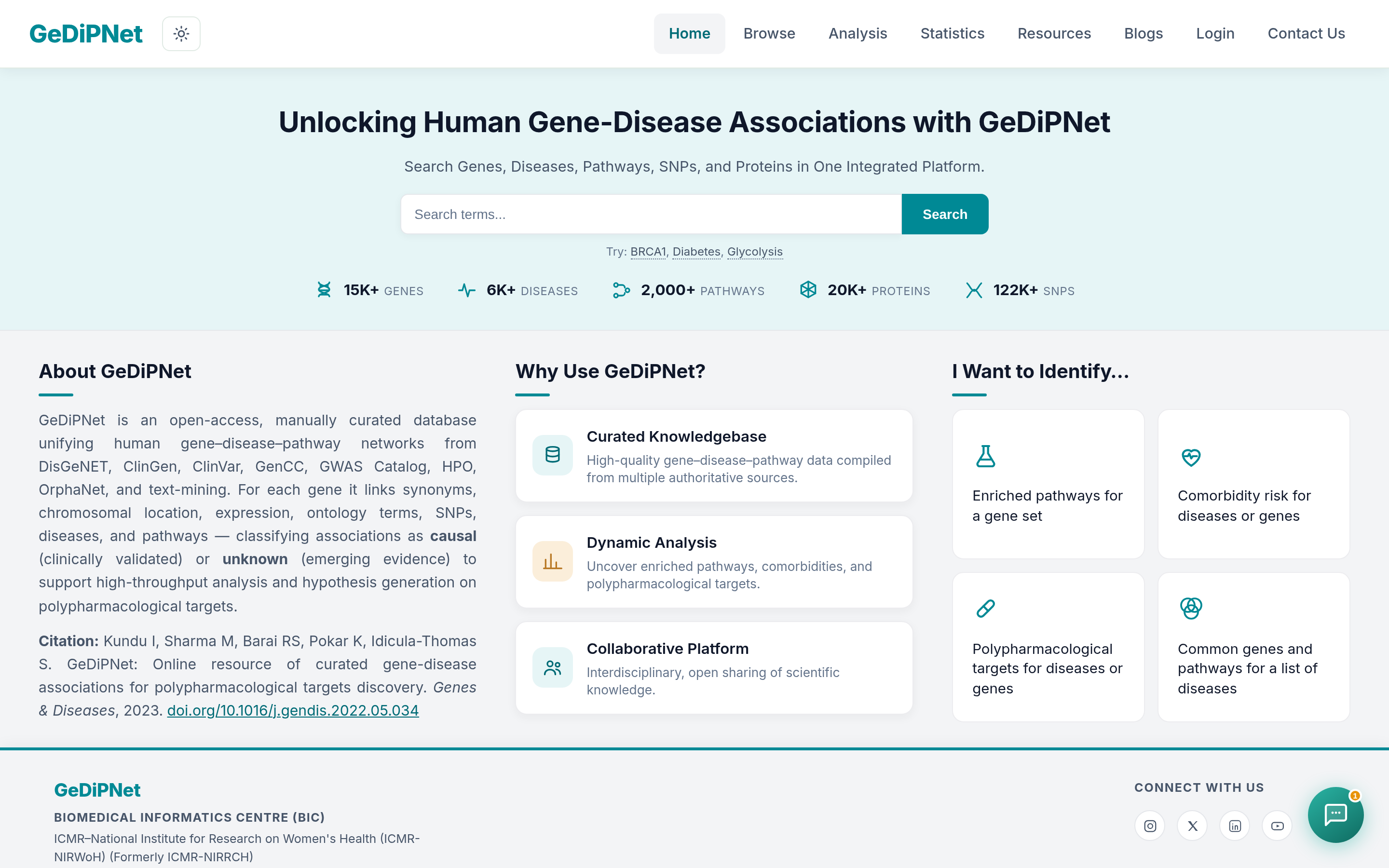Viewport: 1389px width, 868px height.
Task: Select the Dynamic Analysis card title
Action: (652, 542)
